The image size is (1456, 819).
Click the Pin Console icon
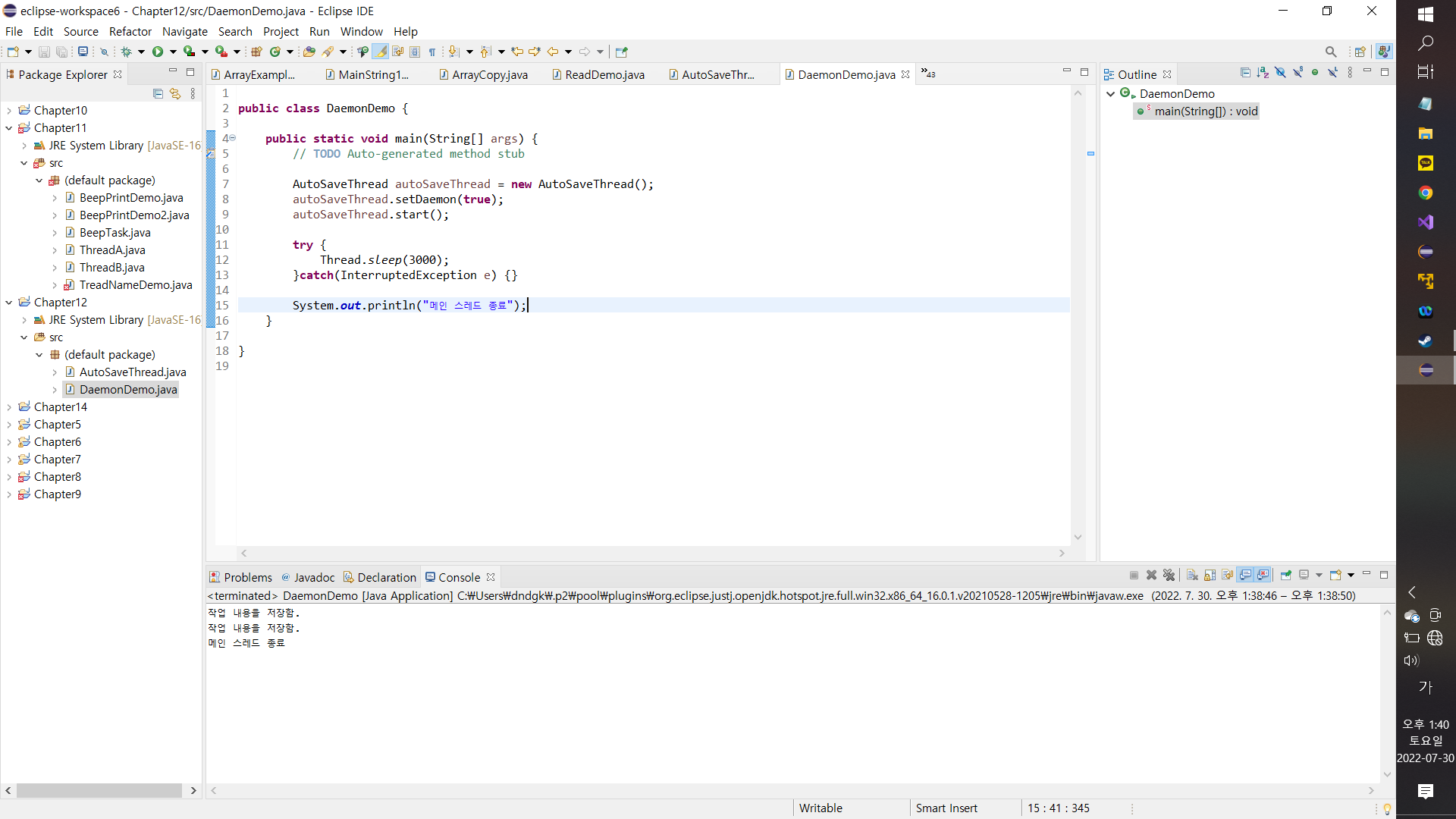[1285, 576]
